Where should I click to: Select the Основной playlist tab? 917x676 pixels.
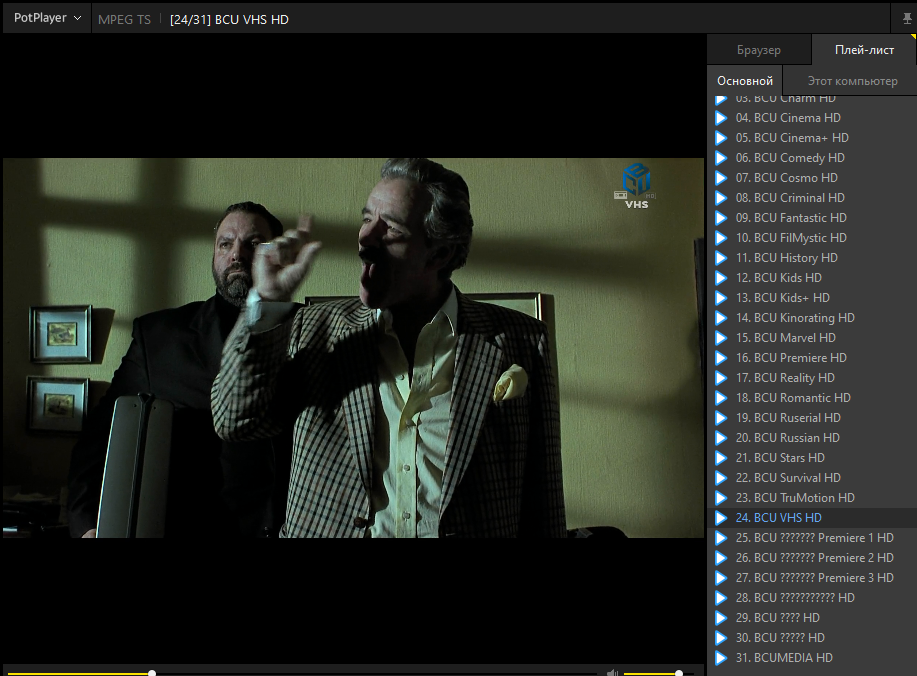(x=744, y=81)
